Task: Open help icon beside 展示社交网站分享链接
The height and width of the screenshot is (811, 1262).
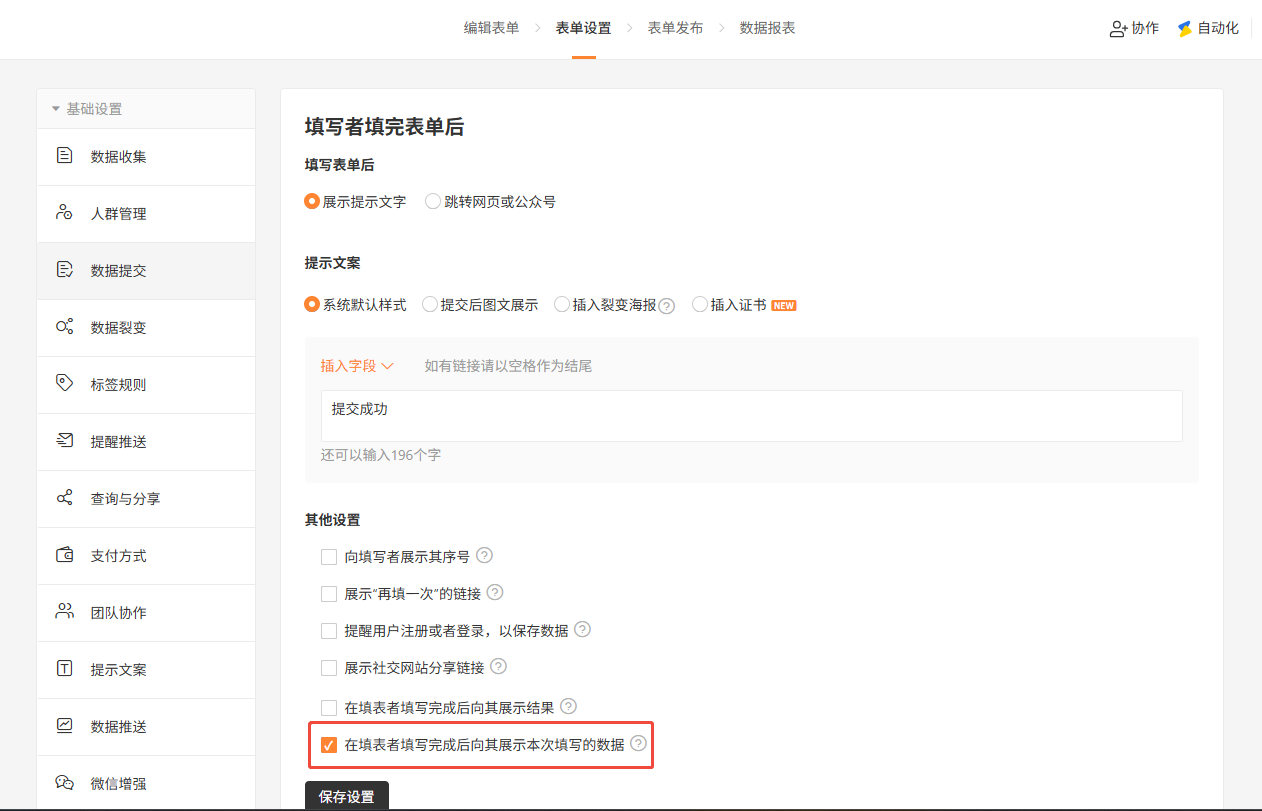Action: click(498, 666)
